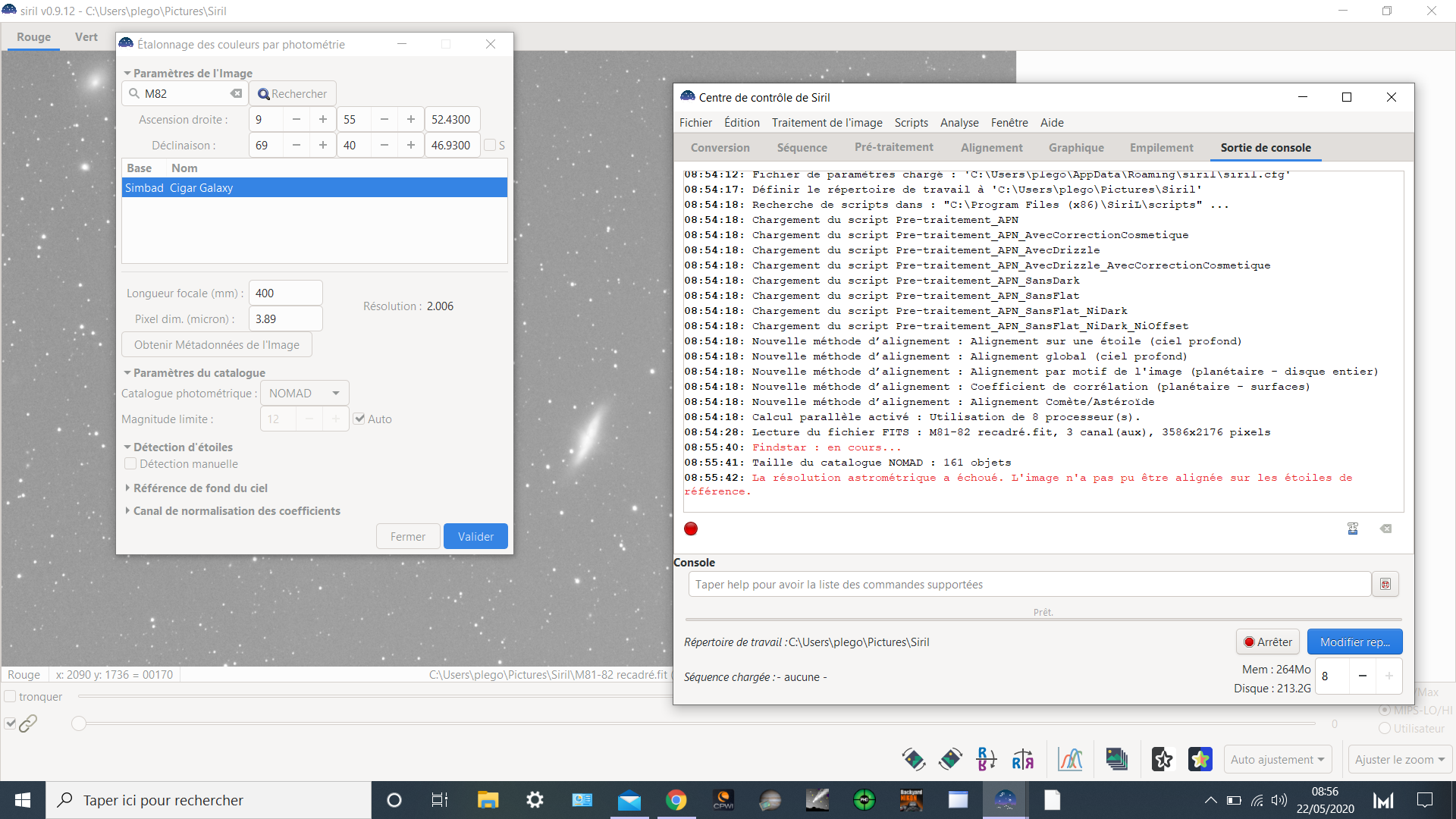Click the horizontal flip mirror icon
1456x819 pixels.
[1022, 759]
